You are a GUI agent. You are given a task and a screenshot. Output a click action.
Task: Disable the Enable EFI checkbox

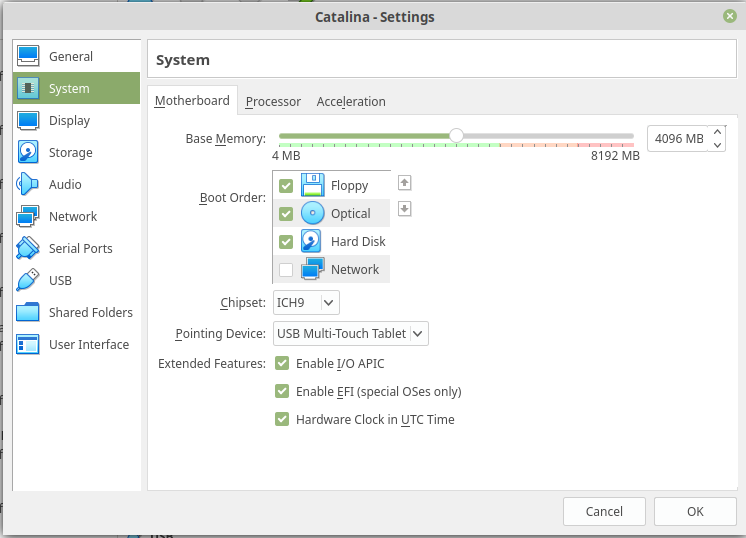pos(282,392)
